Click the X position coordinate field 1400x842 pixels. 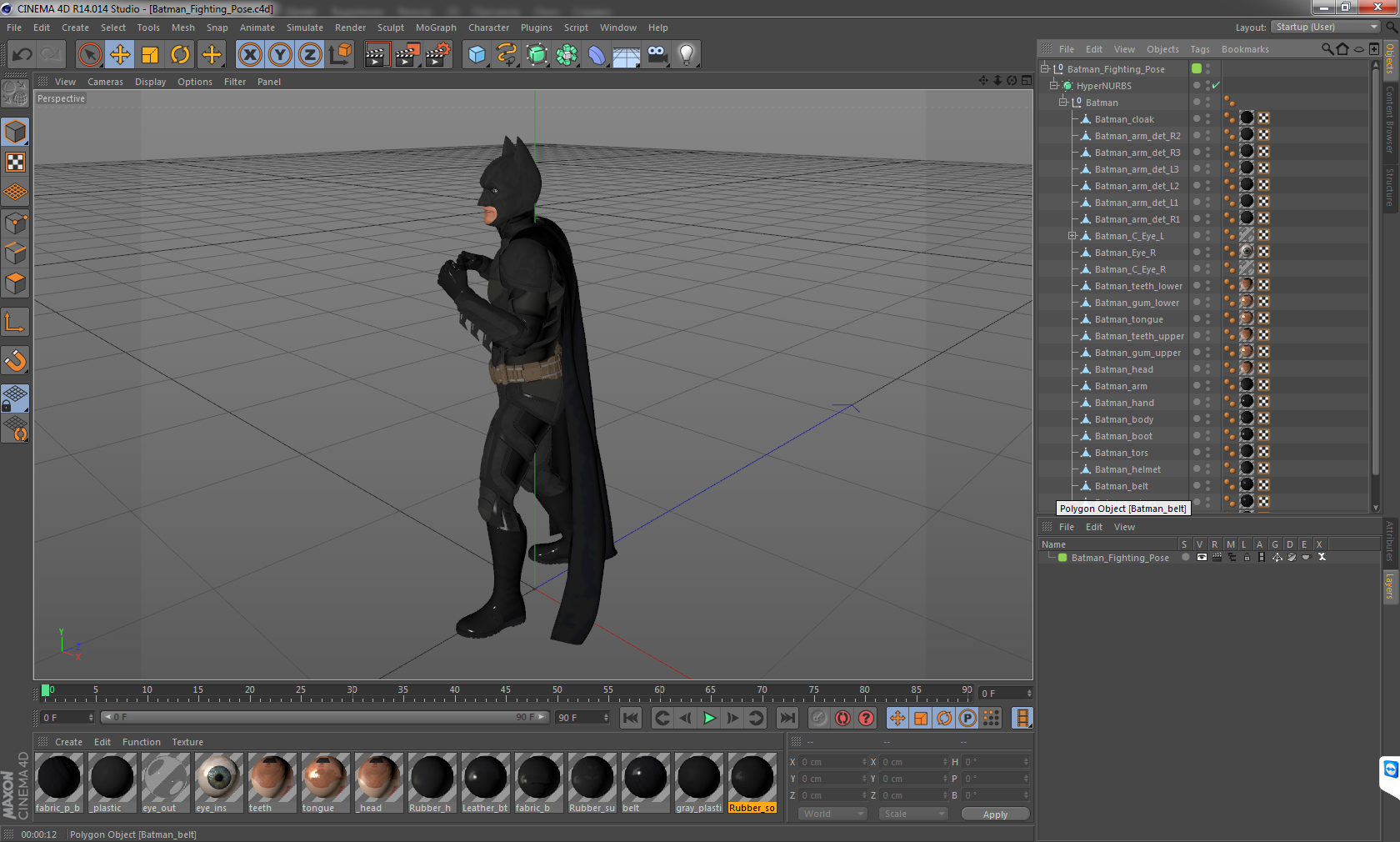click(833, 762)
